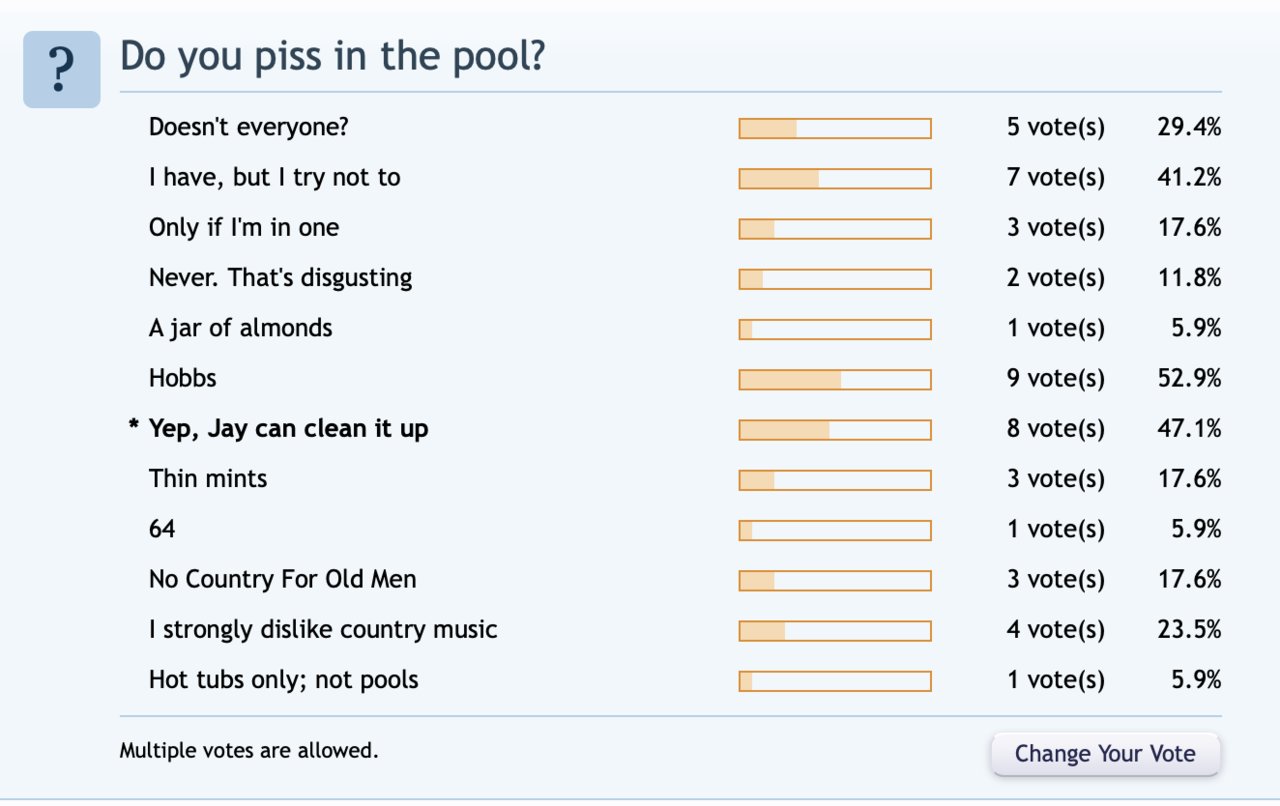Image resolution: width=1280 pixels, height=806 pixels.
Task: Click the question mark poll icon
Action: coord(62,69)
